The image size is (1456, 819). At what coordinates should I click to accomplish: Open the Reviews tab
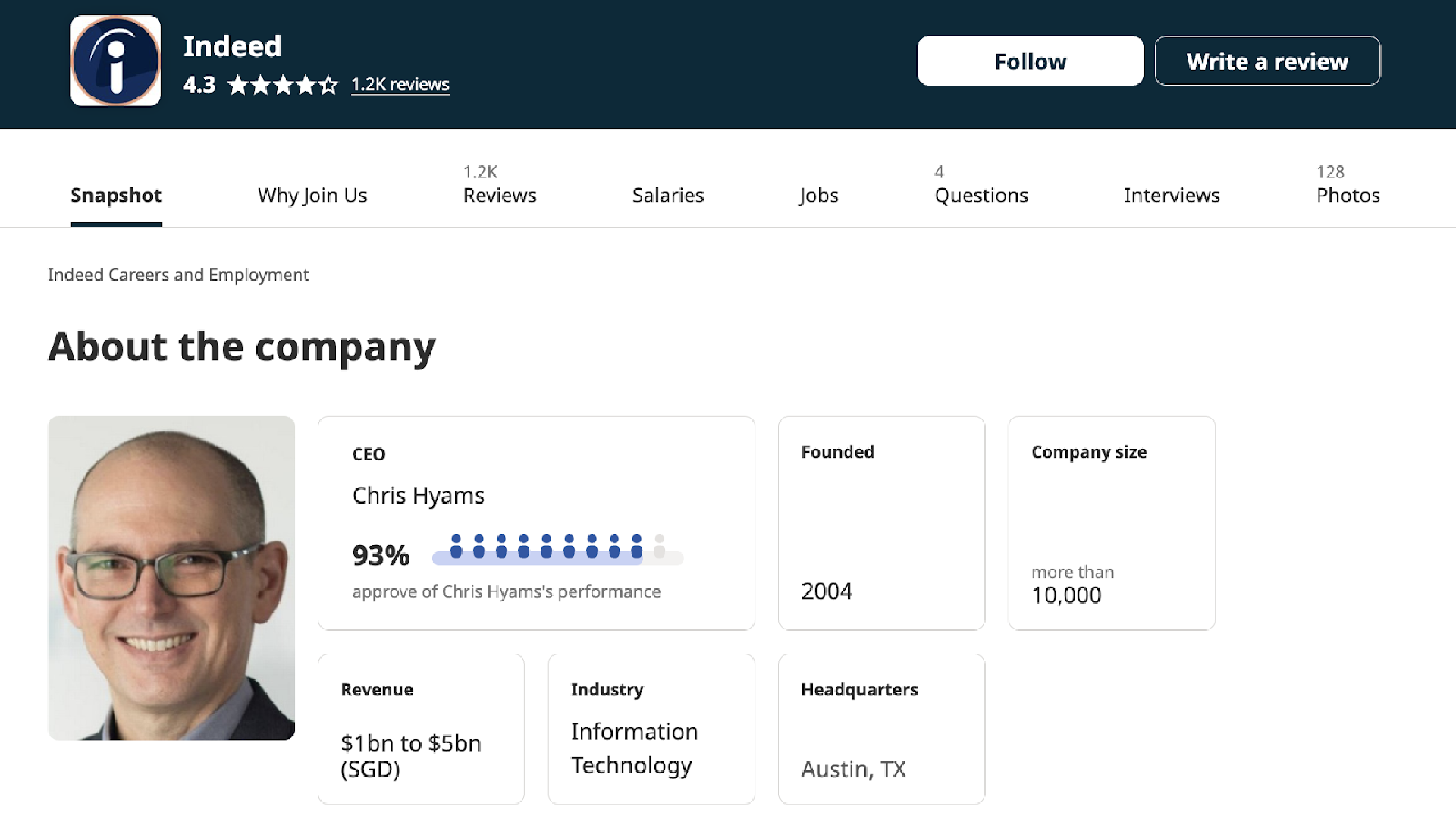tap(500, 184)
